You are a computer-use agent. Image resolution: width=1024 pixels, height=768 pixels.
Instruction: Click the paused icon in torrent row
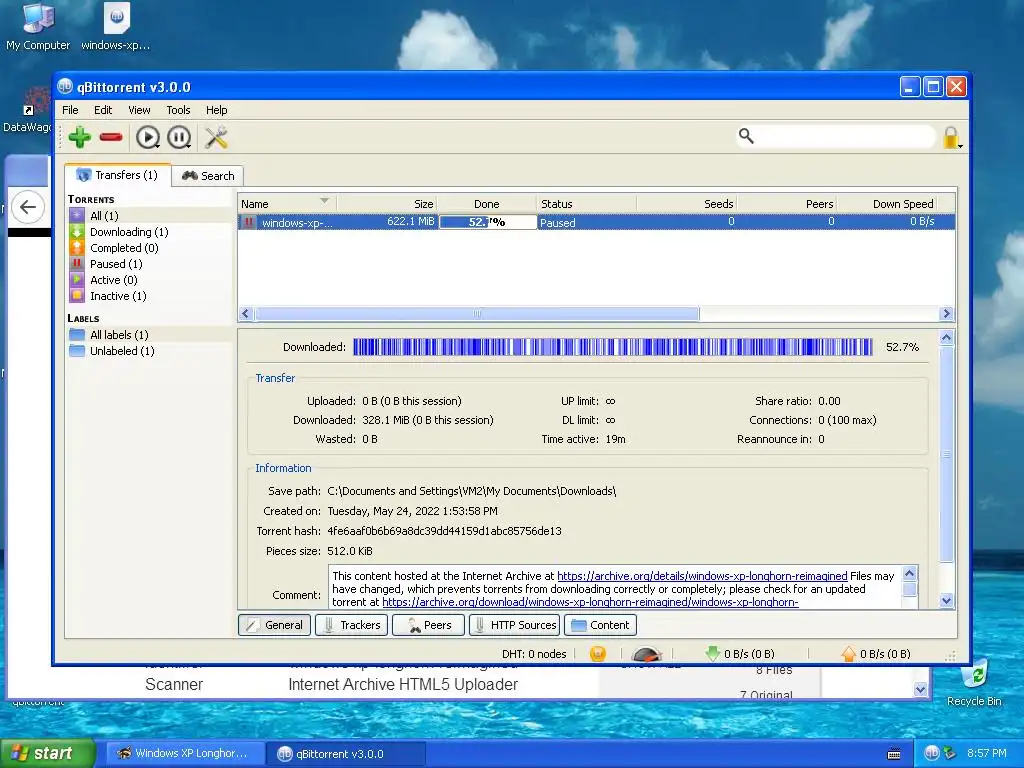point(248,222)
